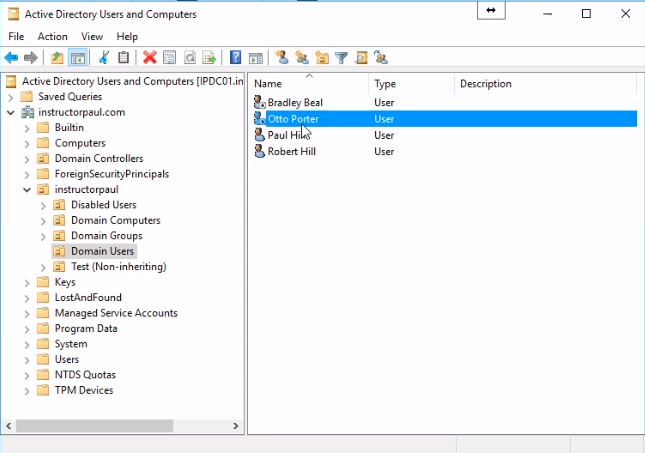Expand the Test (Non-inheriting) OU

(x=43, y=267)
